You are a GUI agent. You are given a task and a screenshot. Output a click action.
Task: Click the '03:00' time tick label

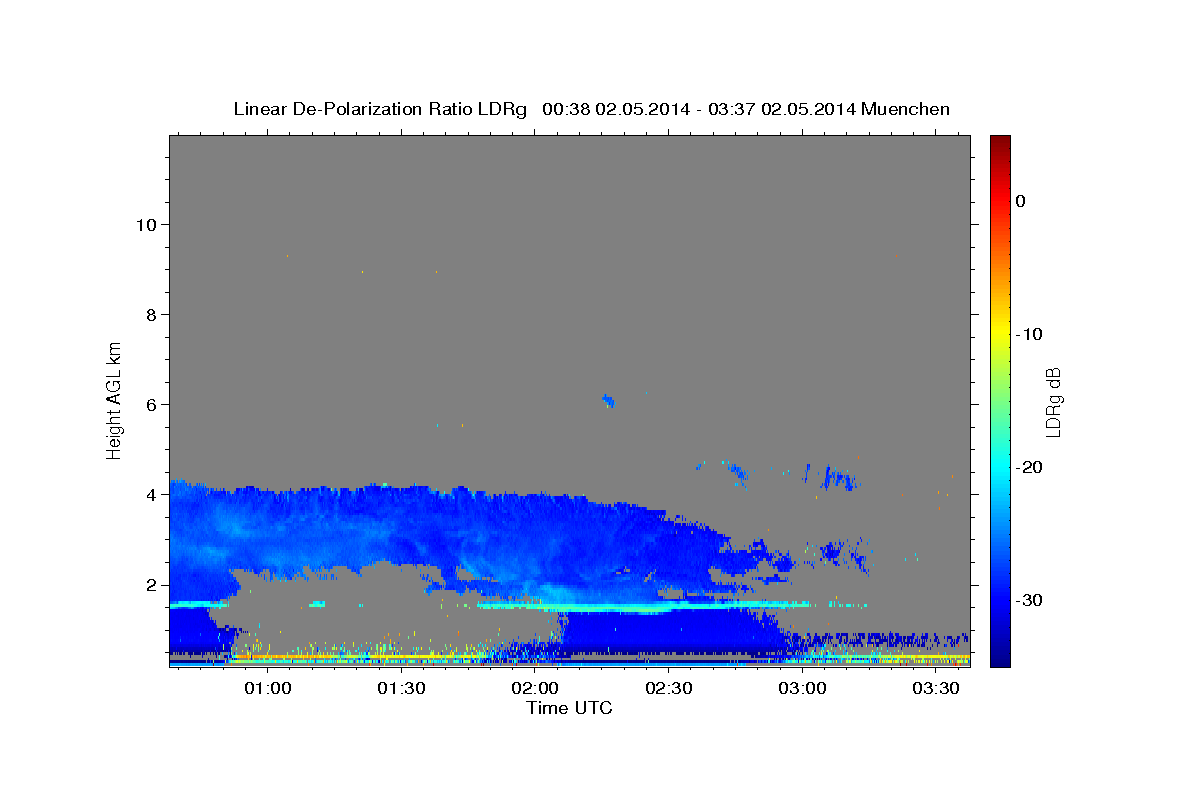point(803,689)
